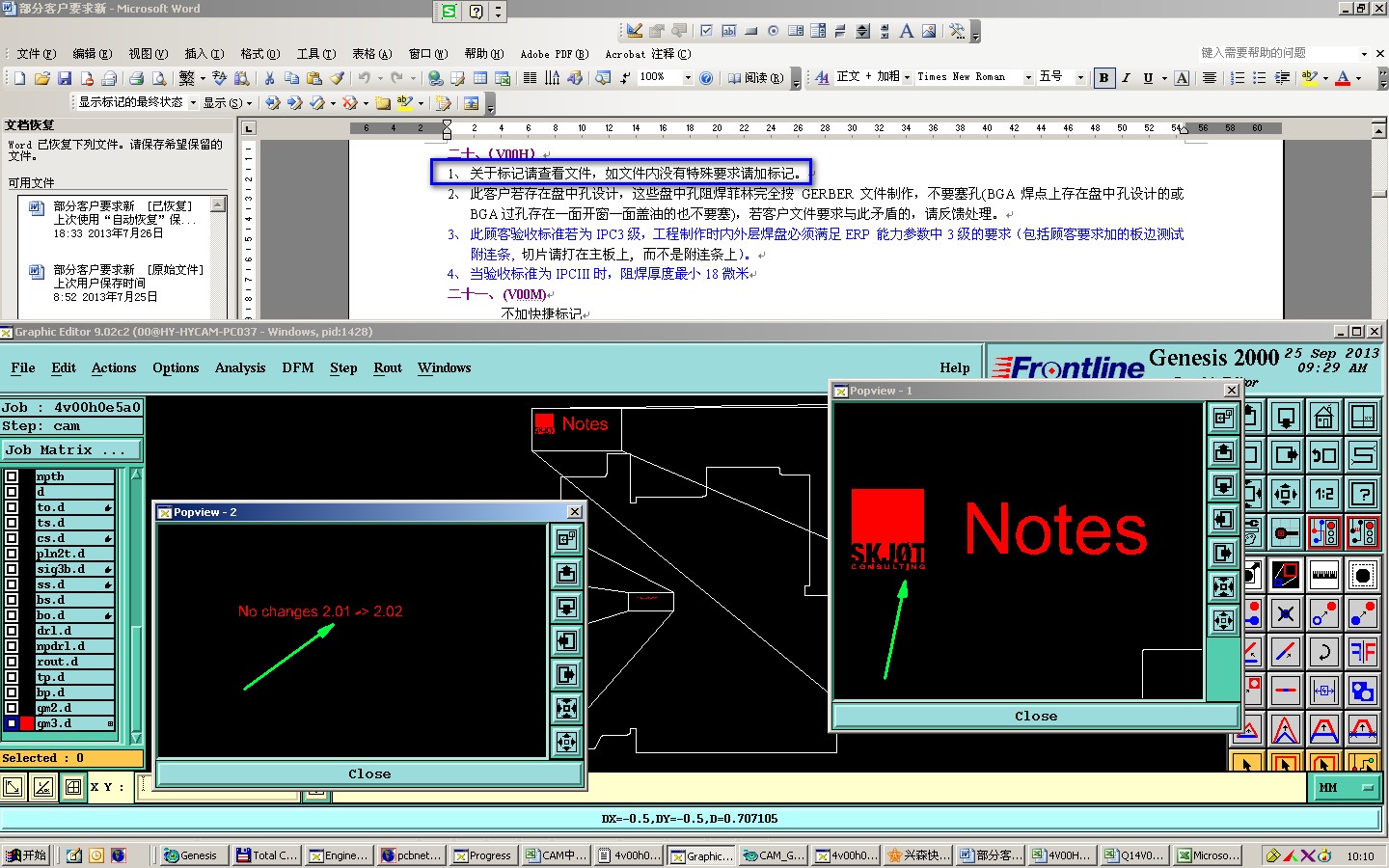Toggle the bp.d layer checkbox
This screenshot has height=868, width=1389.
(12, 692)
